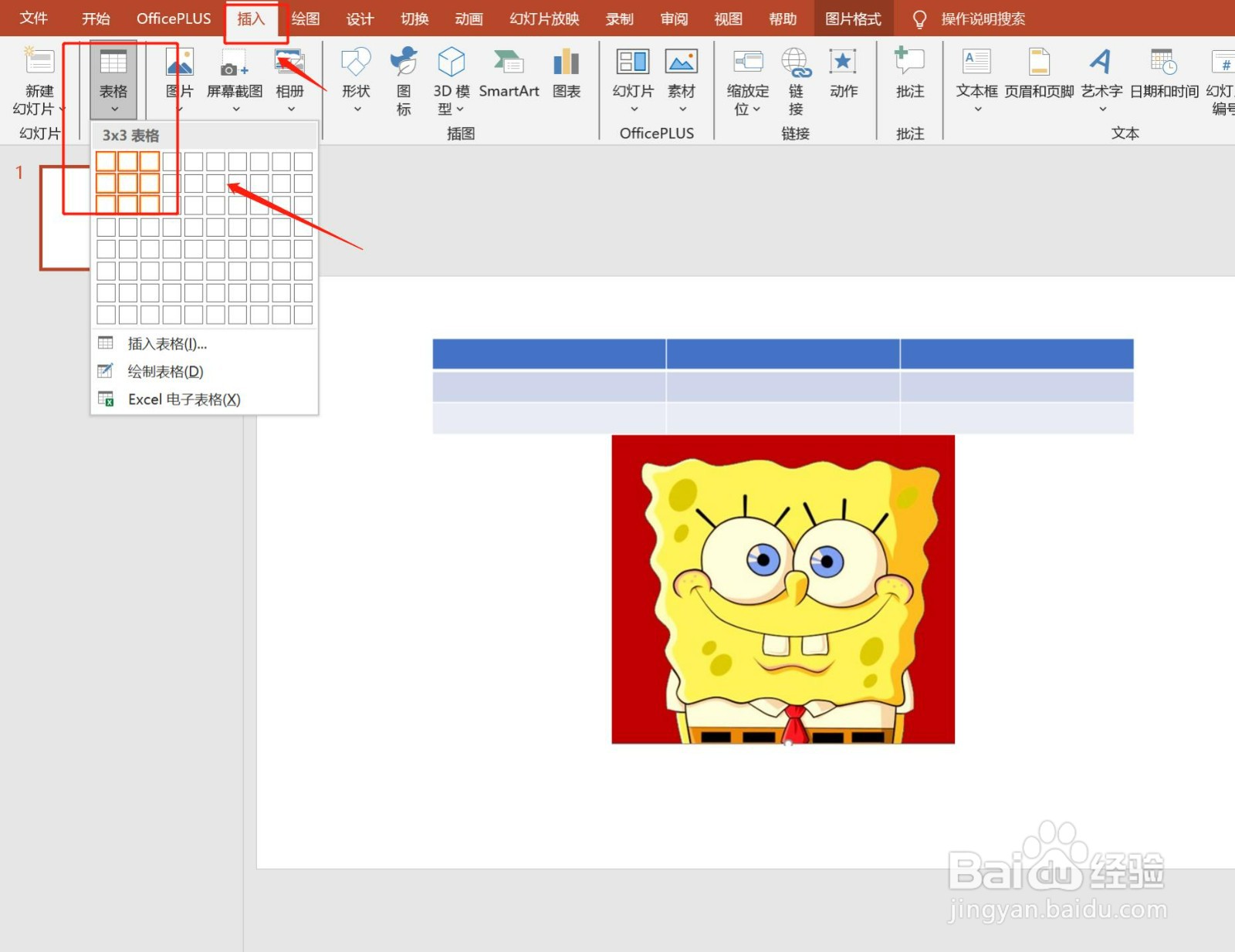The image size is (1235, 952).
Task: Click the Chart (图表) icon
Action: pyautogui.click(x=567, y=62)
